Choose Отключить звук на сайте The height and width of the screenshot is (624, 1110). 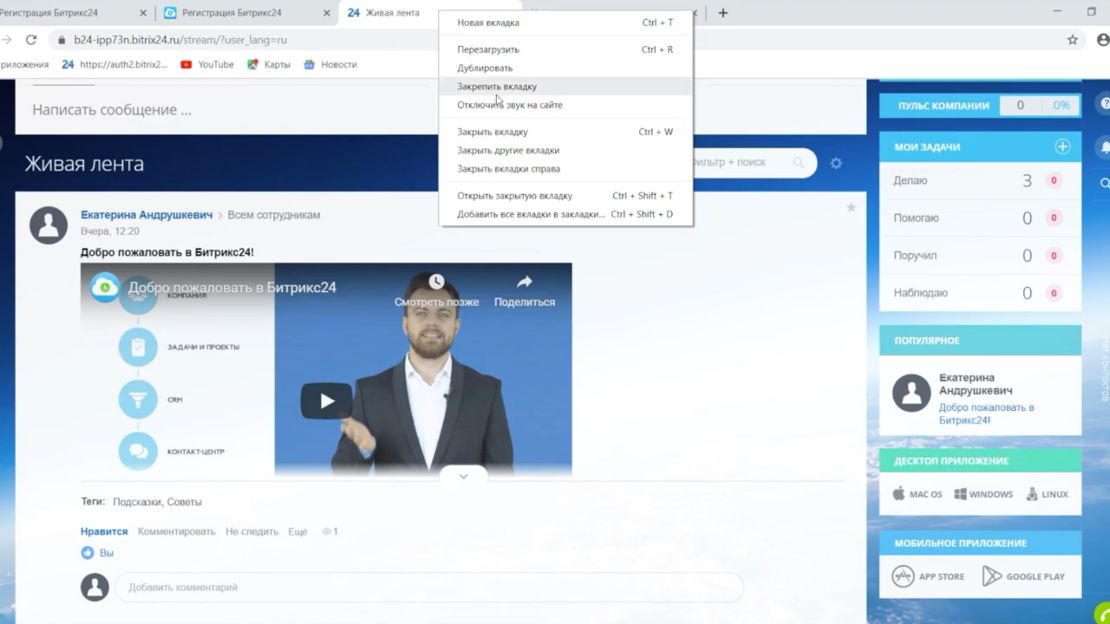pos(566,105)
